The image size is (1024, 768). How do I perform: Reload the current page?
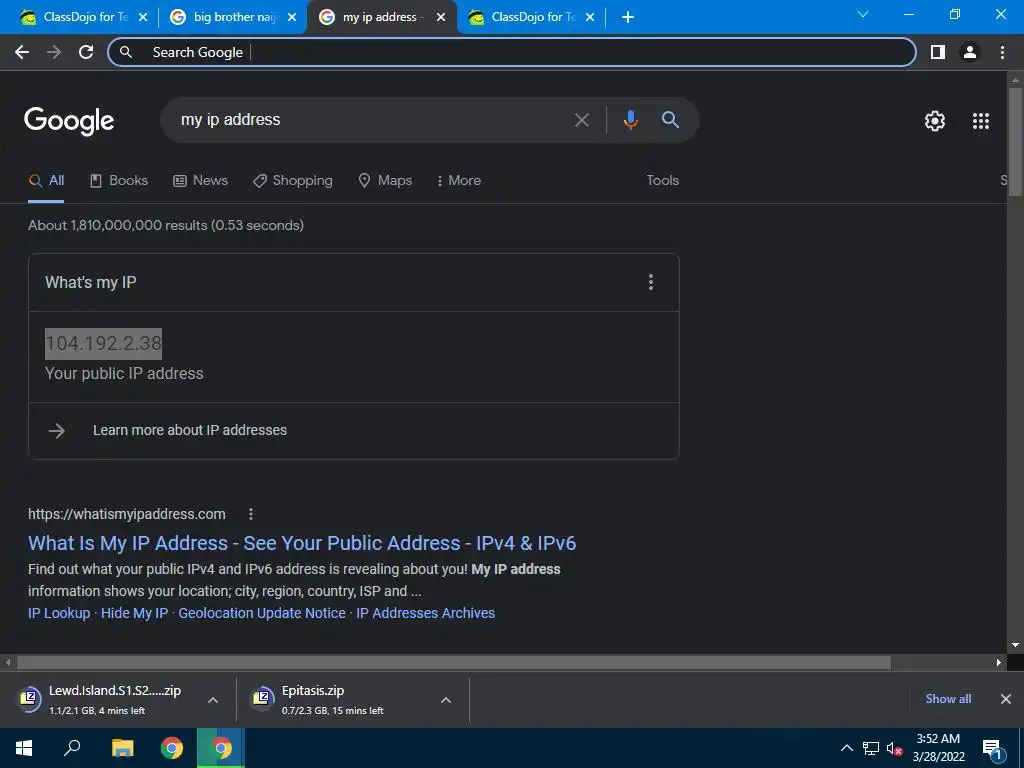86,52
